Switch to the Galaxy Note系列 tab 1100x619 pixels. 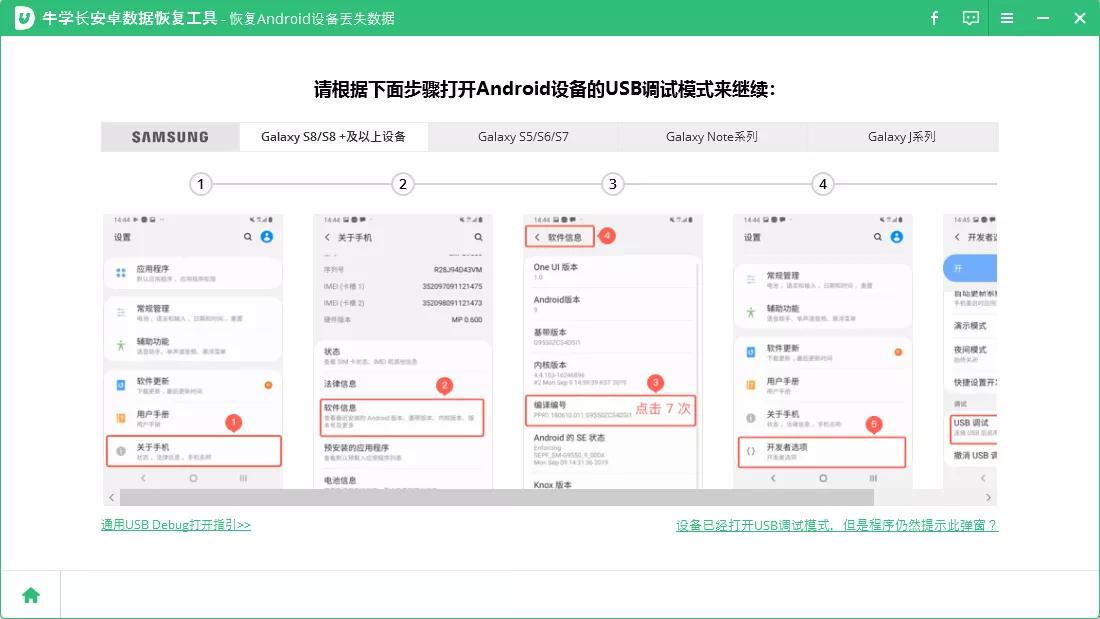tap(712, 136)
